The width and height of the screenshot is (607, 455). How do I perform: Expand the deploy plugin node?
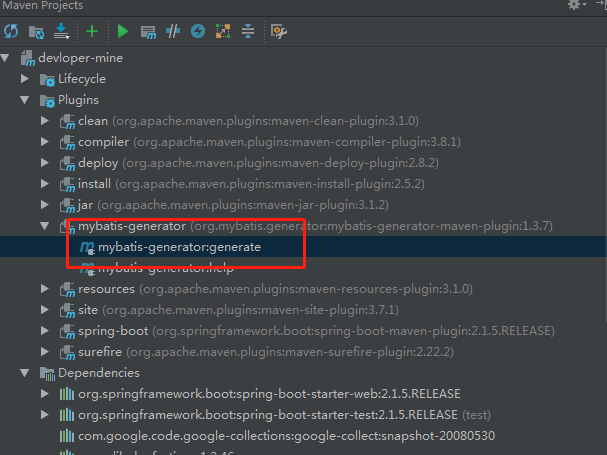(45, 163)
